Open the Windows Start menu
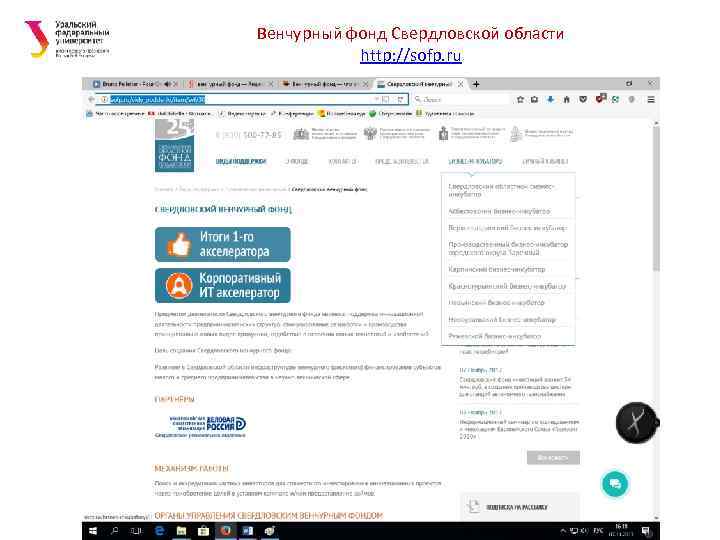The image size is (720, 540). (93, 531)
